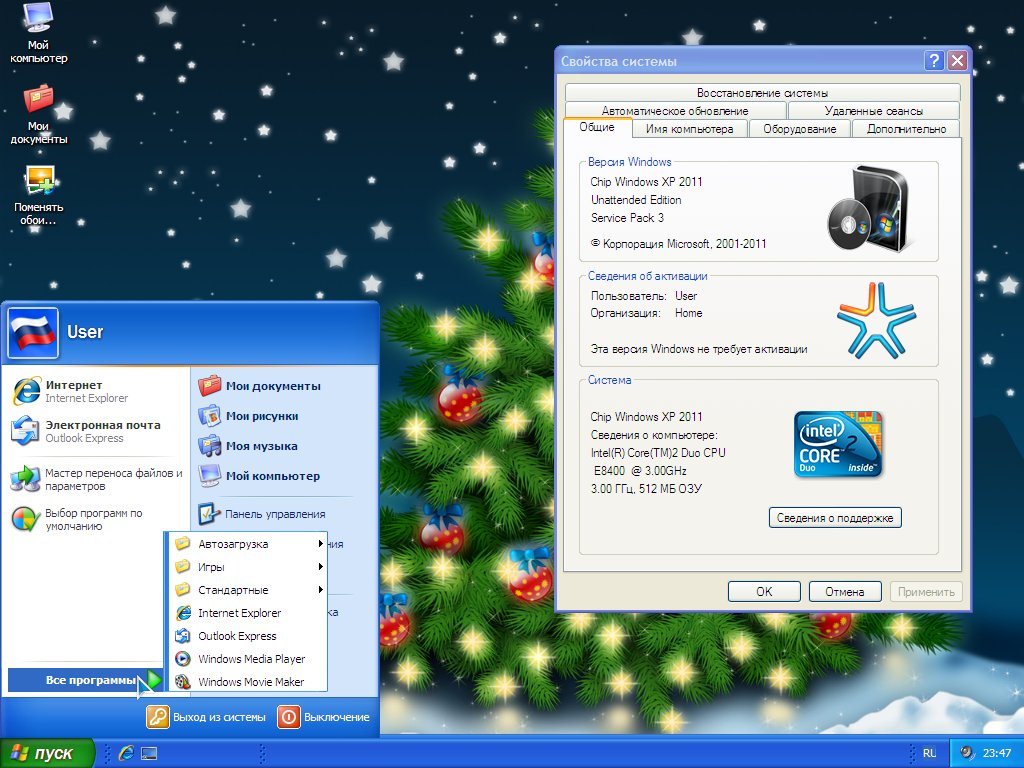Image resolution: width=1024 pixels, height=768 pixels.
Task: Click 'Unattended Edition' text
Action: click(x=636, y=200)
